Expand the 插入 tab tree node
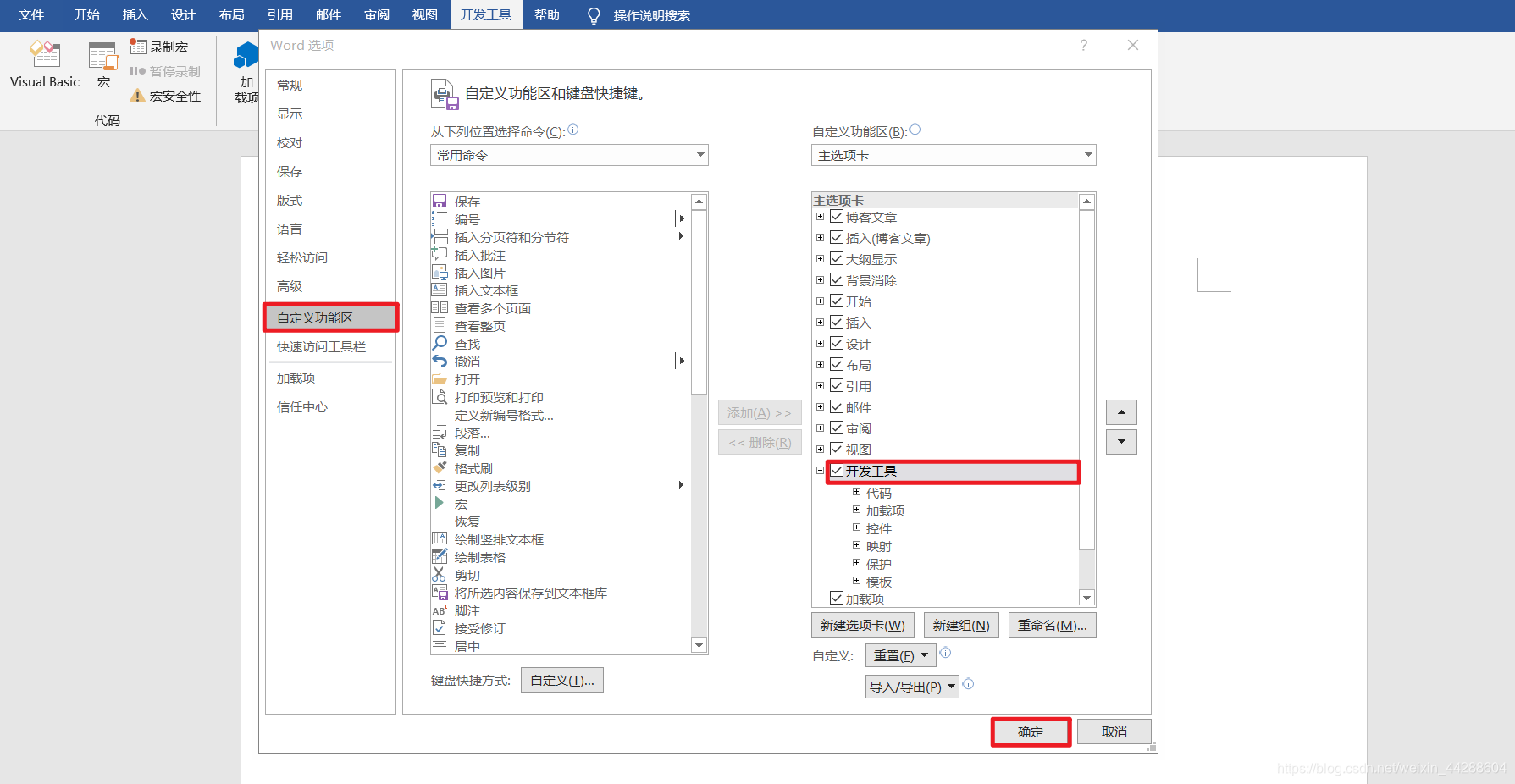Viewport: 1515px width, 784px height. point(820,323)
